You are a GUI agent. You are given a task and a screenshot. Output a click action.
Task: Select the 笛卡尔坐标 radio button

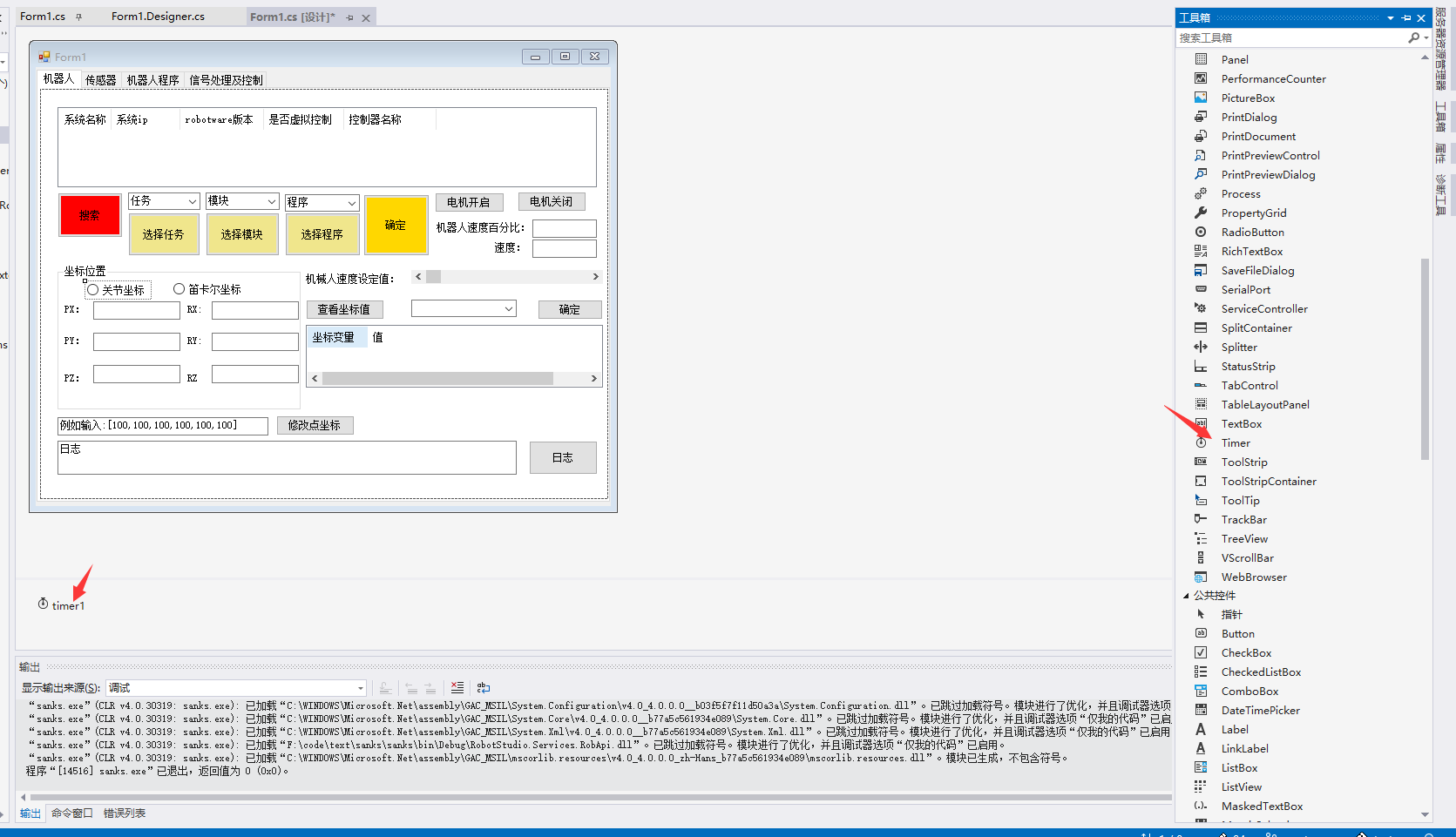tap(179, 289)
